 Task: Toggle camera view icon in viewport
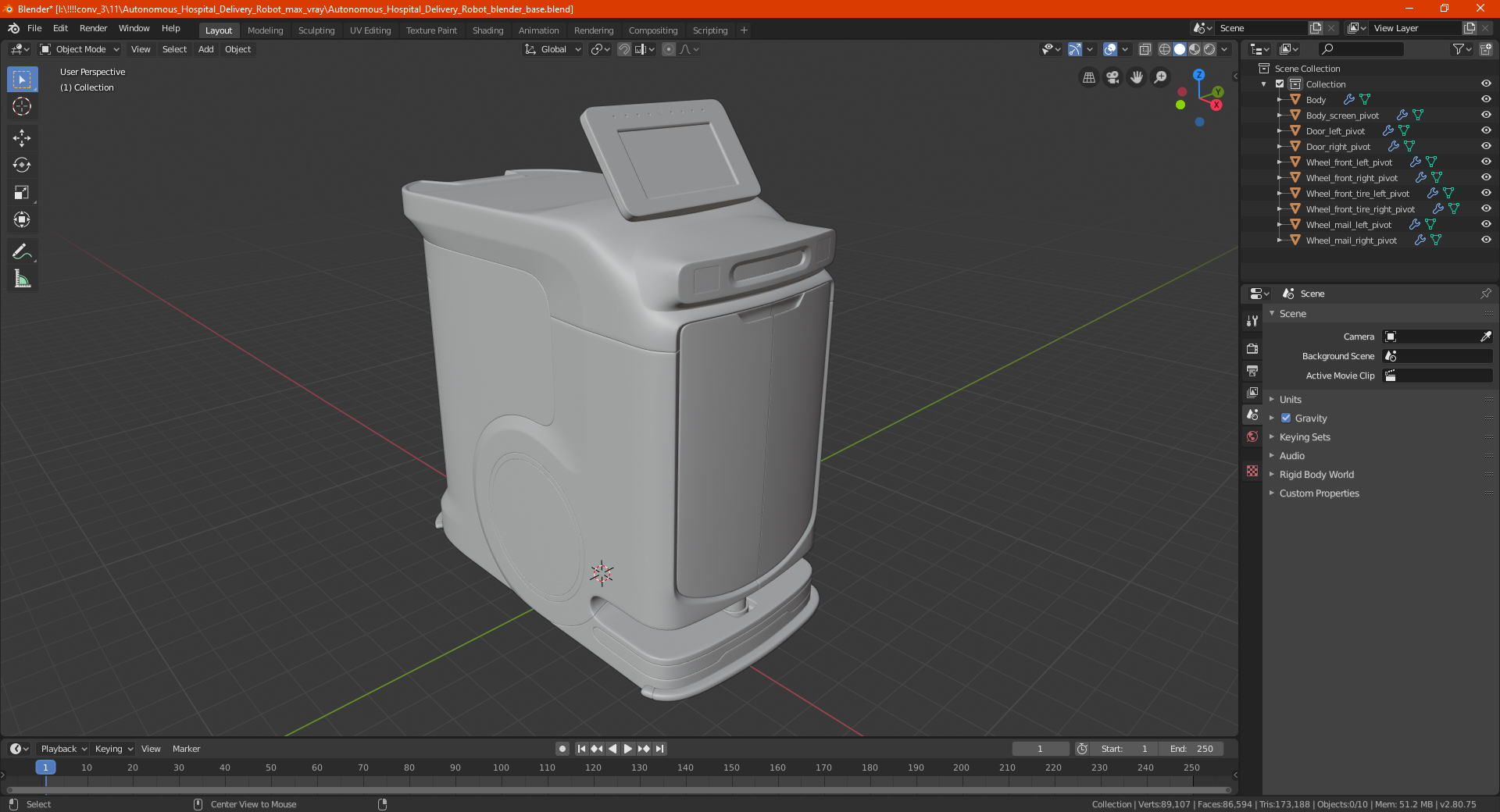[1112, 77]
